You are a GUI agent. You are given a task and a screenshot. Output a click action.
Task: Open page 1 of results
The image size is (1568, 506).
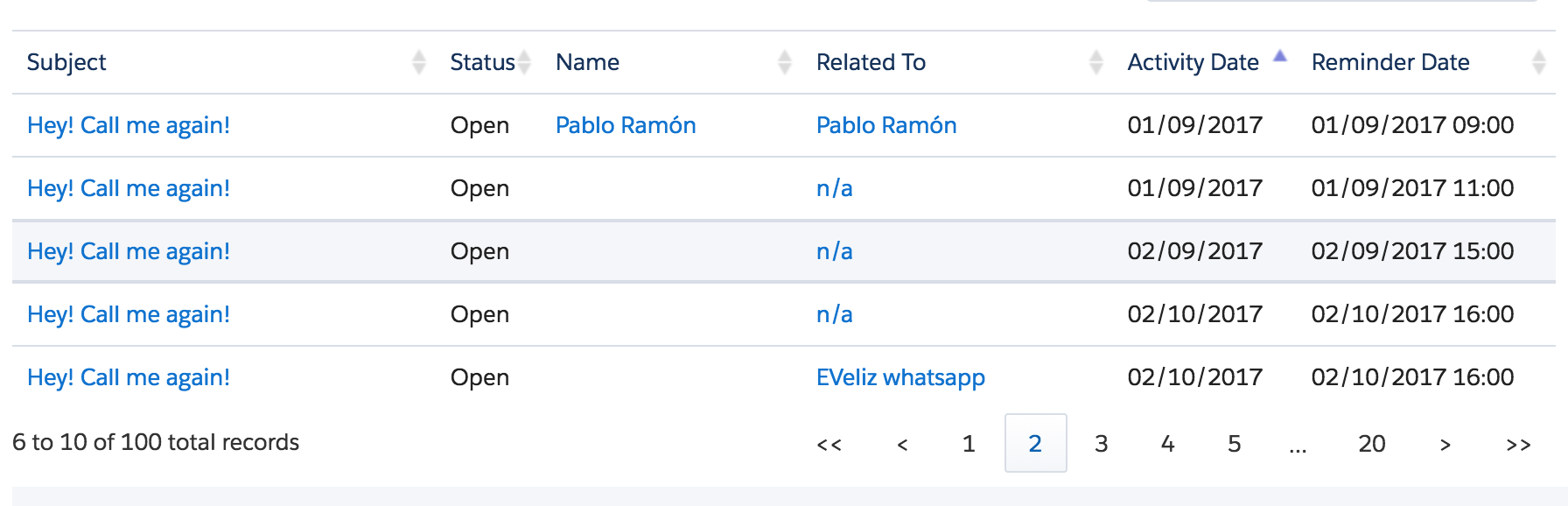969,444
